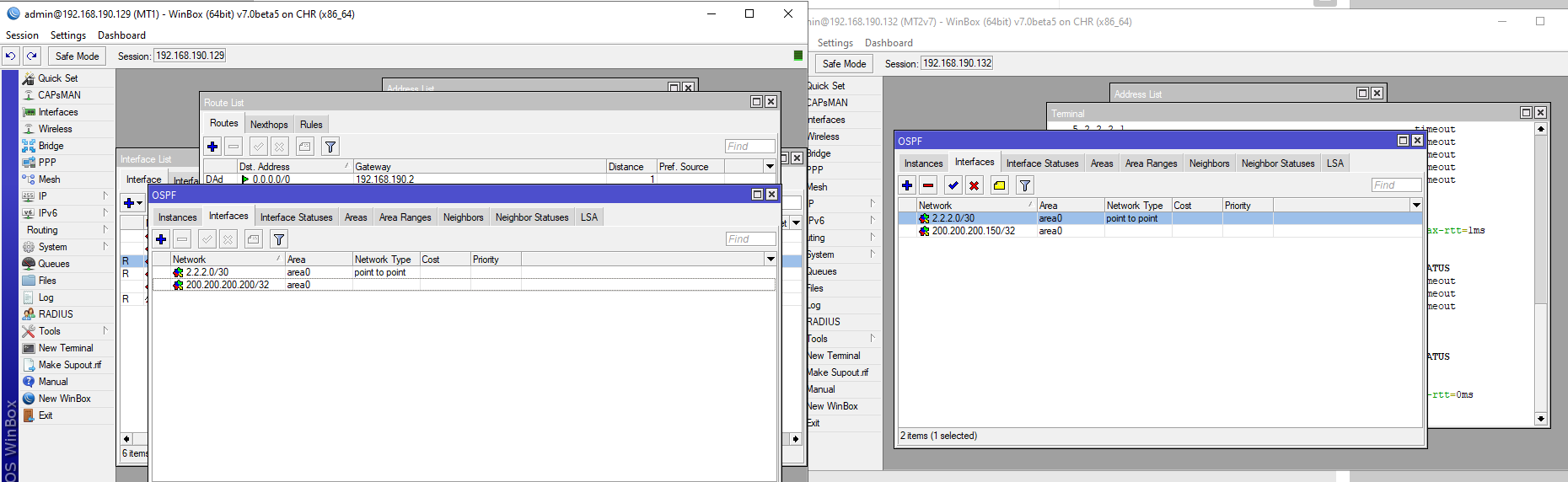Toggle Safe Mode in the MT2v7 window
Screen dimensions: 1568x482
point(844,63)
